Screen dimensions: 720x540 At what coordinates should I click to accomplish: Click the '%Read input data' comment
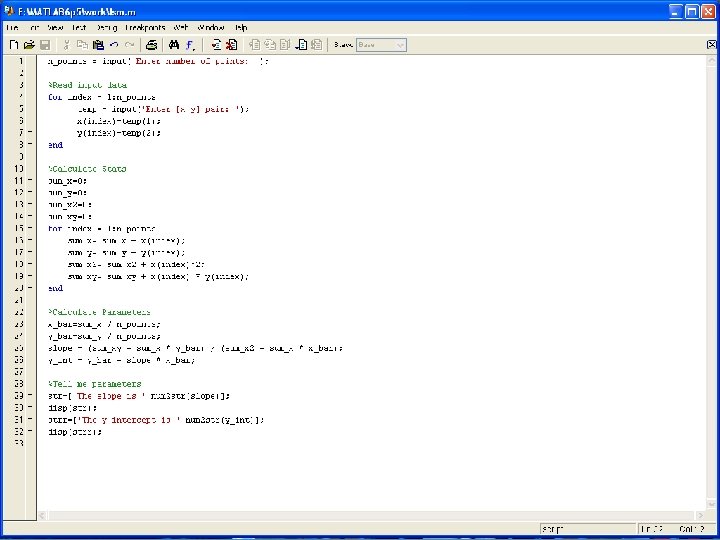87,85
